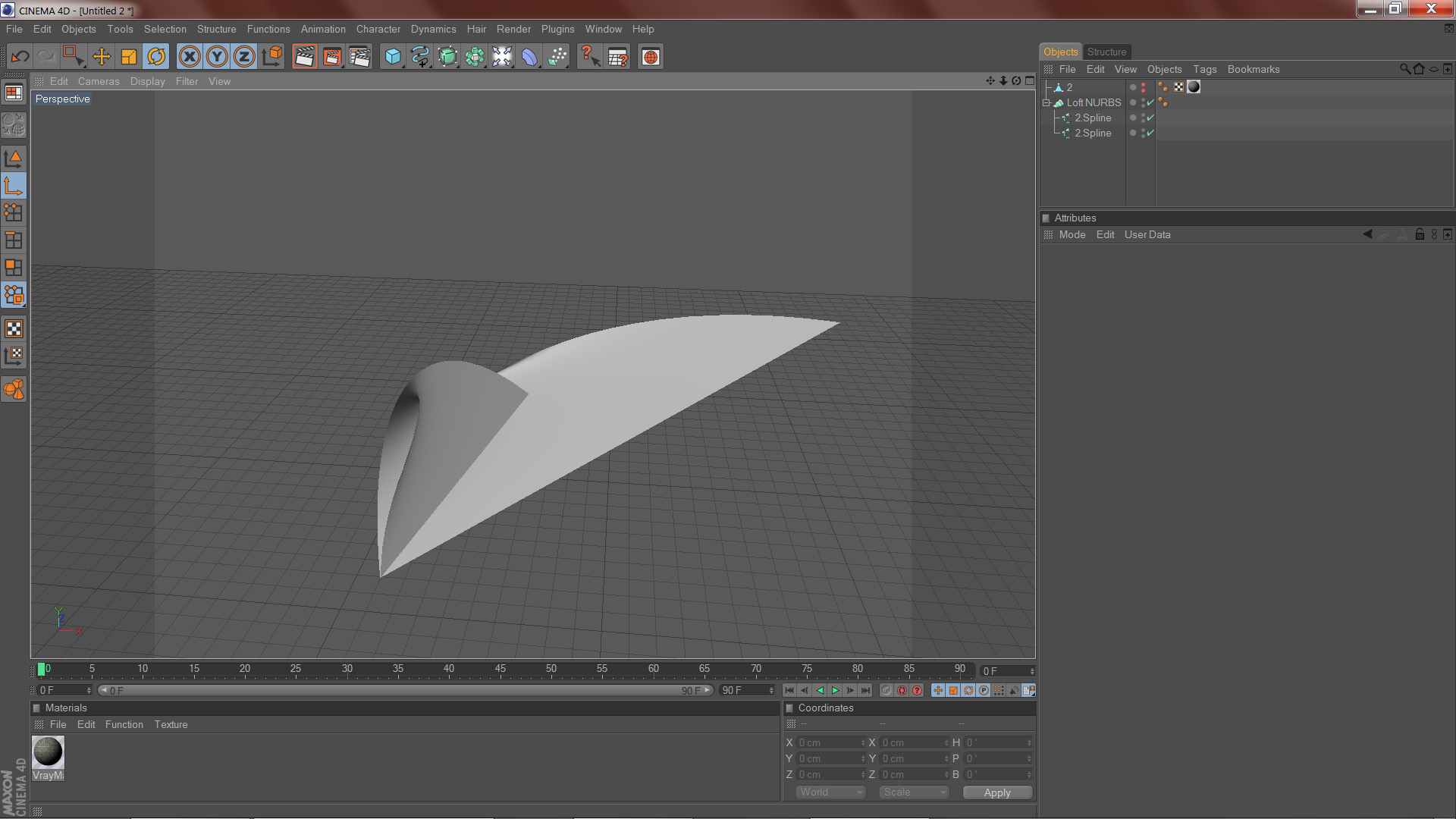
Task: Click the Undo arrow icon
Action: 20,57
